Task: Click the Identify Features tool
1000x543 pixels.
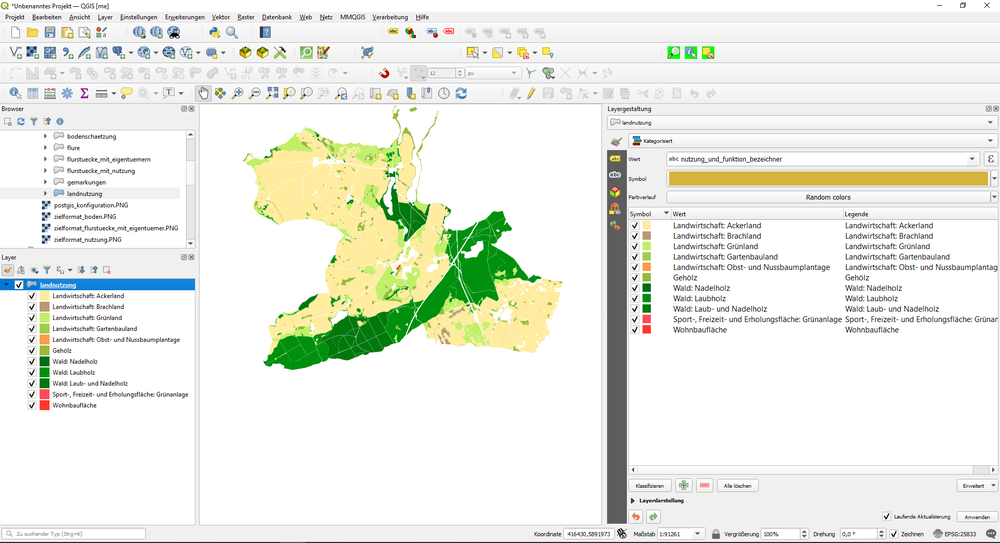Action: [x=15, y=93]
